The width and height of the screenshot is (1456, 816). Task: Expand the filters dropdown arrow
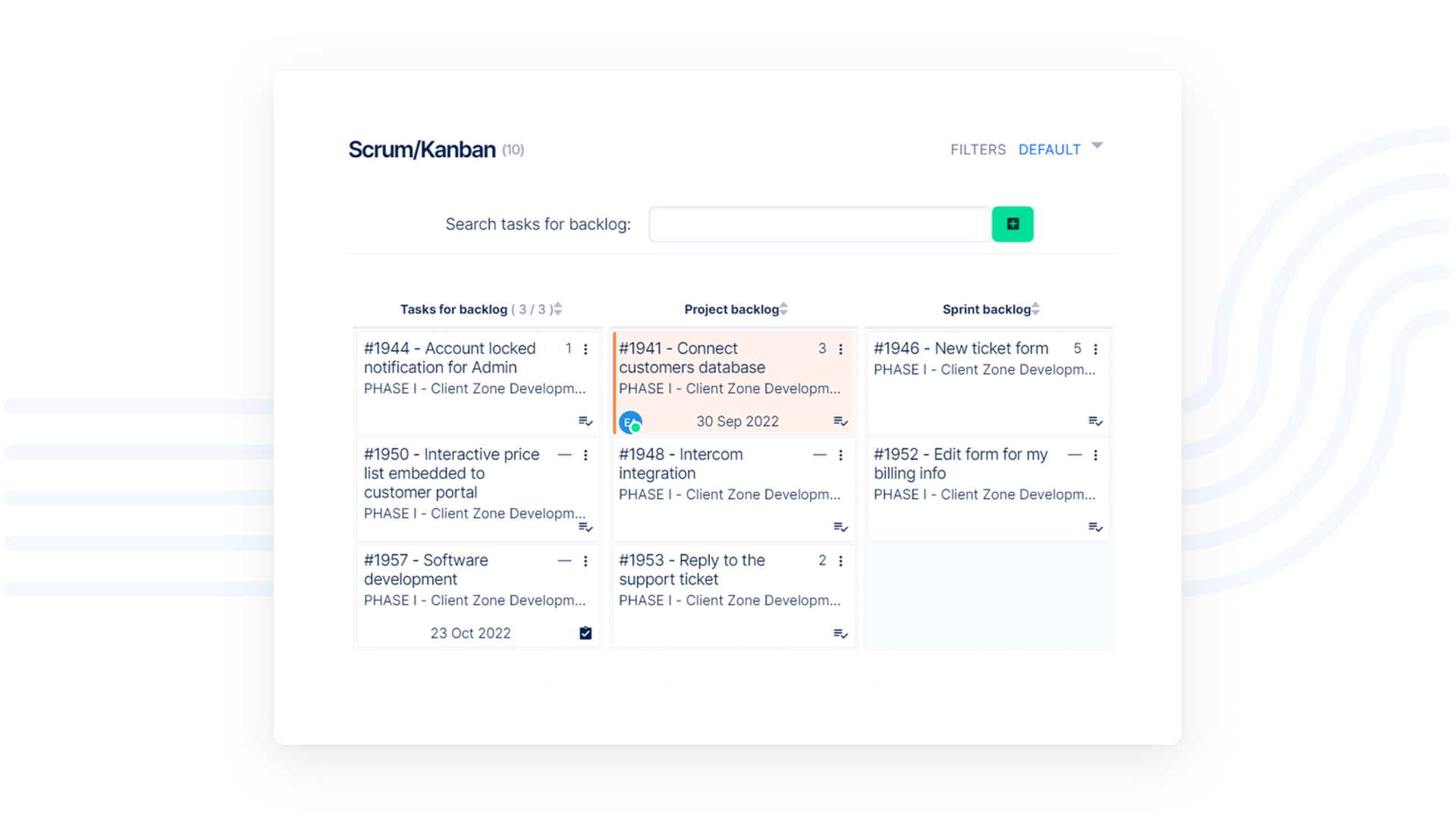1097,146
